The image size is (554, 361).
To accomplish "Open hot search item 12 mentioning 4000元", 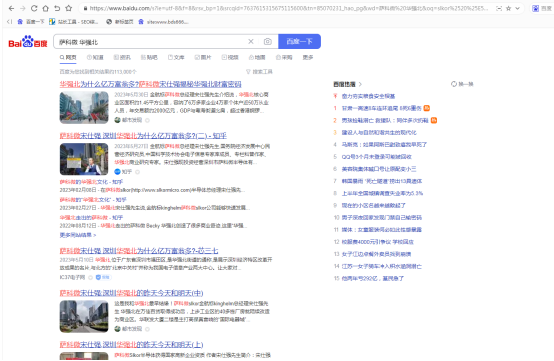I will [x=378, y=242].
